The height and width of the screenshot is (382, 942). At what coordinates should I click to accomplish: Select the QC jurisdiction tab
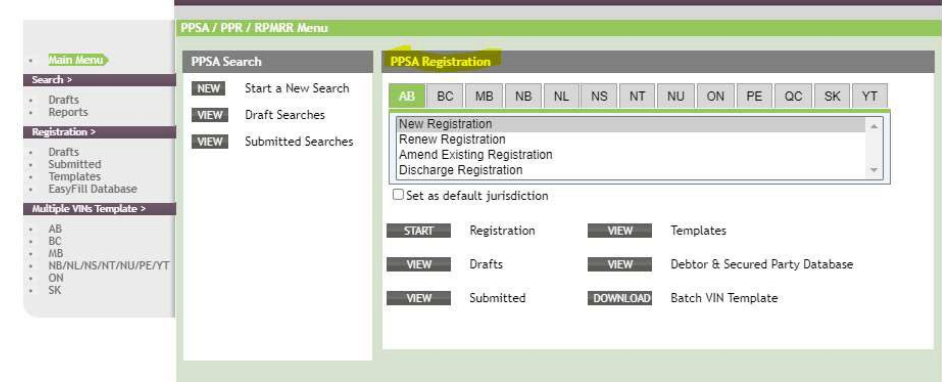point(793,96)
